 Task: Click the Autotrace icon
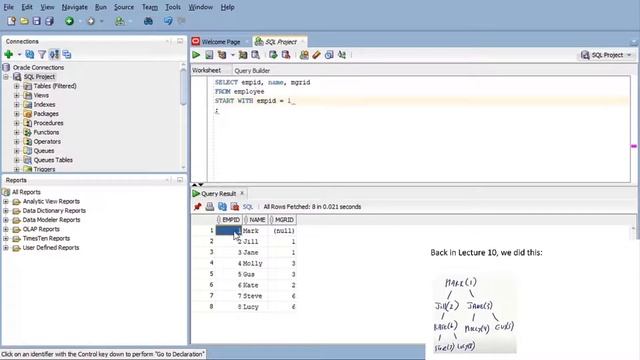coord(243,55)
